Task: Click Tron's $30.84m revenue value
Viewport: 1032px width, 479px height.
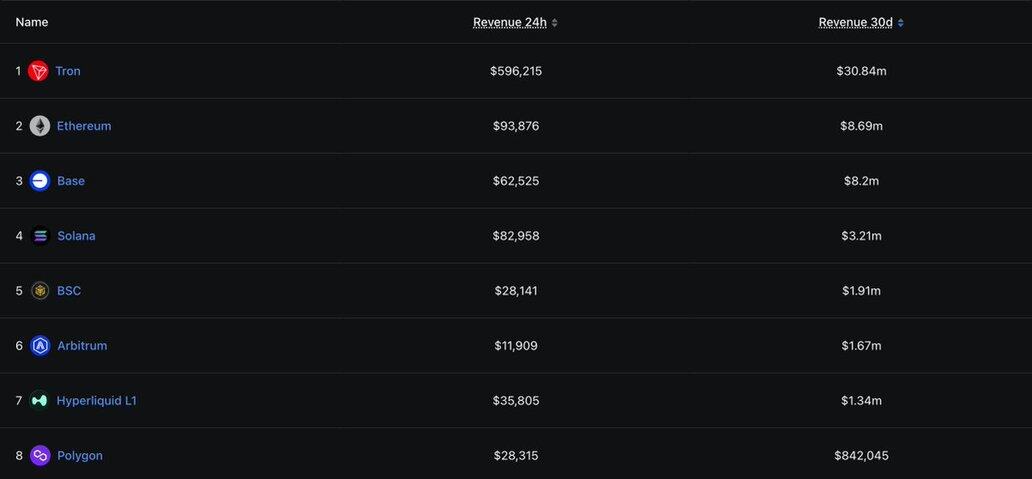Action: (x=860, y=71)
